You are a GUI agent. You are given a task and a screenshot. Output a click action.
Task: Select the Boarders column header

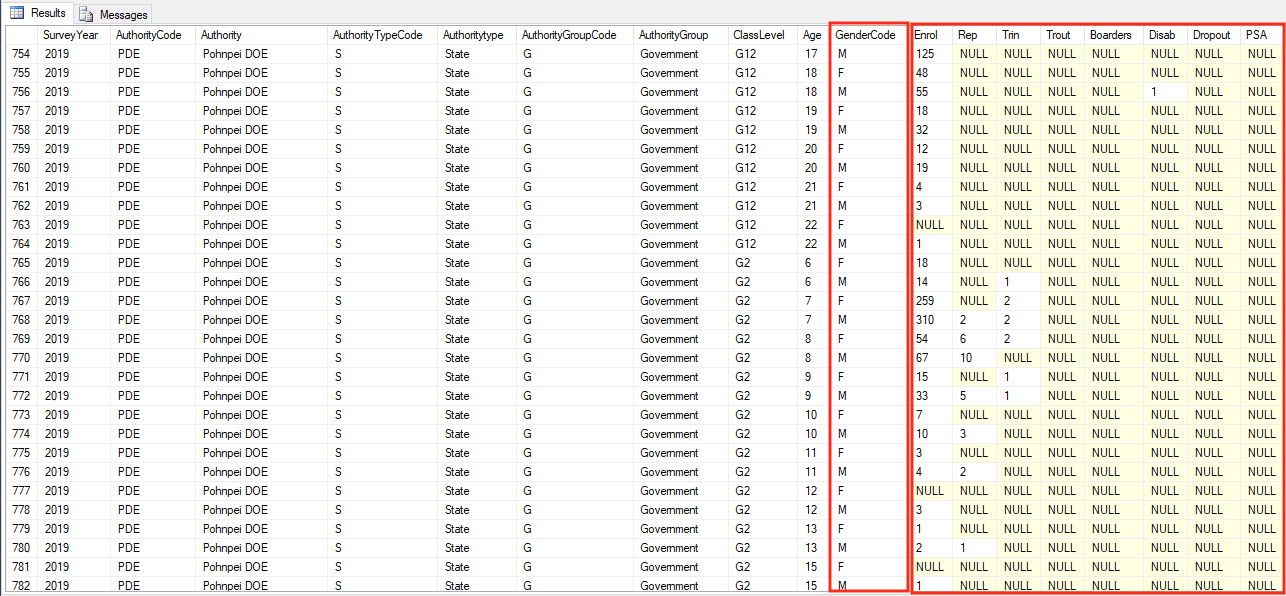[1110, 35]
